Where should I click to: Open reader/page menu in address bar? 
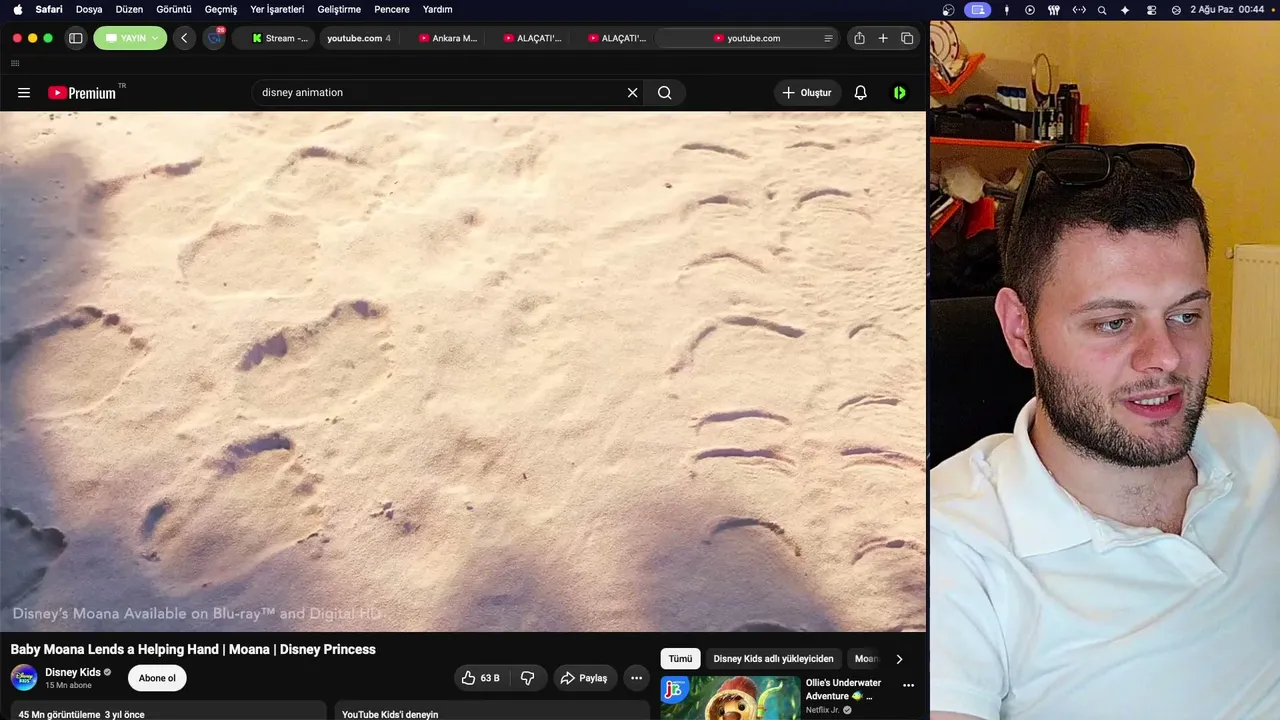coord(828,38)
